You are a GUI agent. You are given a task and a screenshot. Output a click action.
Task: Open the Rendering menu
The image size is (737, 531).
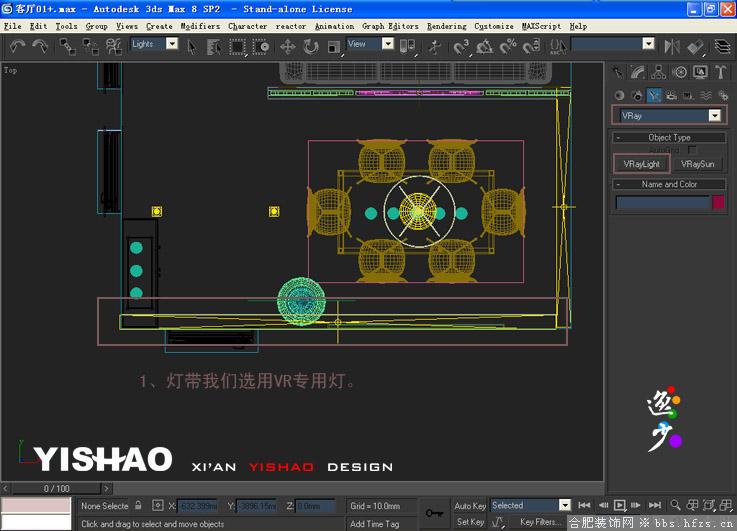pyautogui.click(x=447, y=26)
